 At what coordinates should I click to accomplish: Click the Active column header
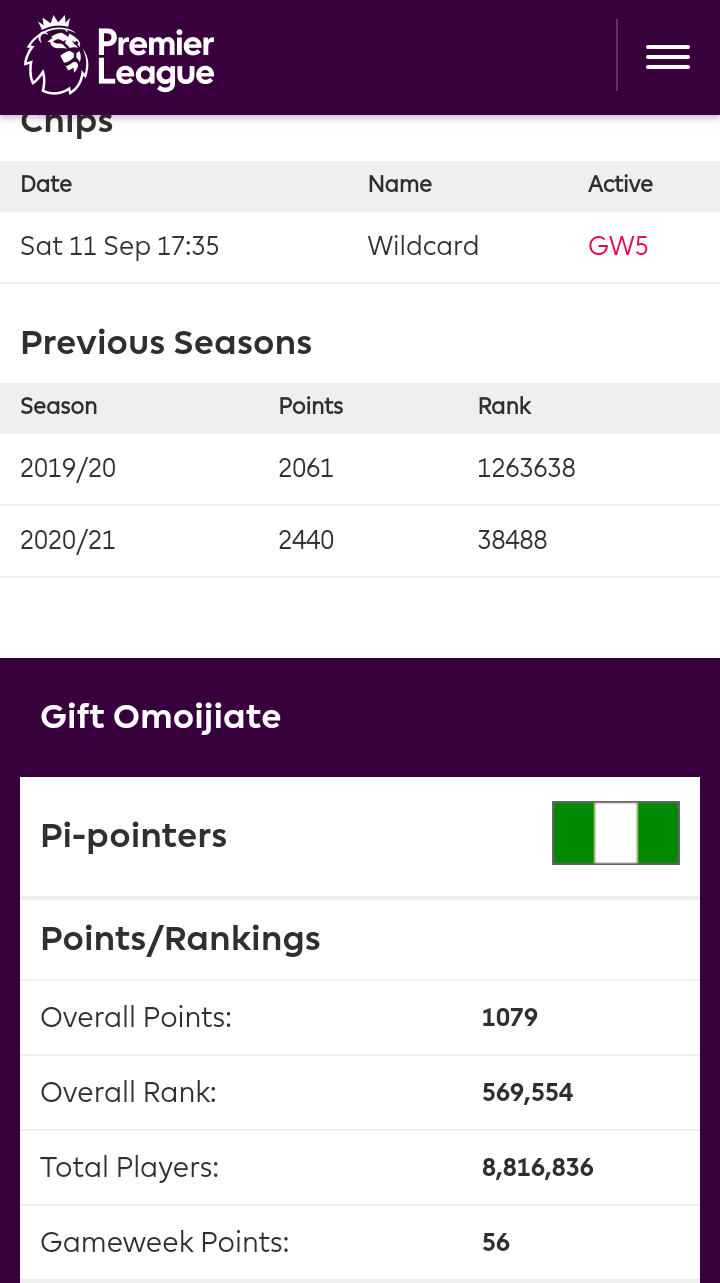tap(620, 184)
